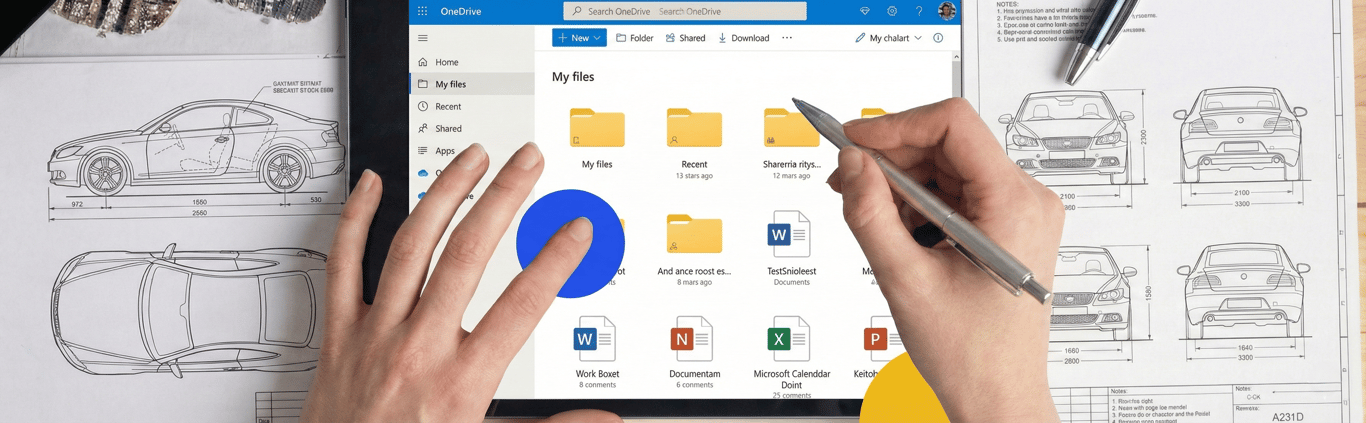Open the Sharerria ritys folder

(791, 128)
